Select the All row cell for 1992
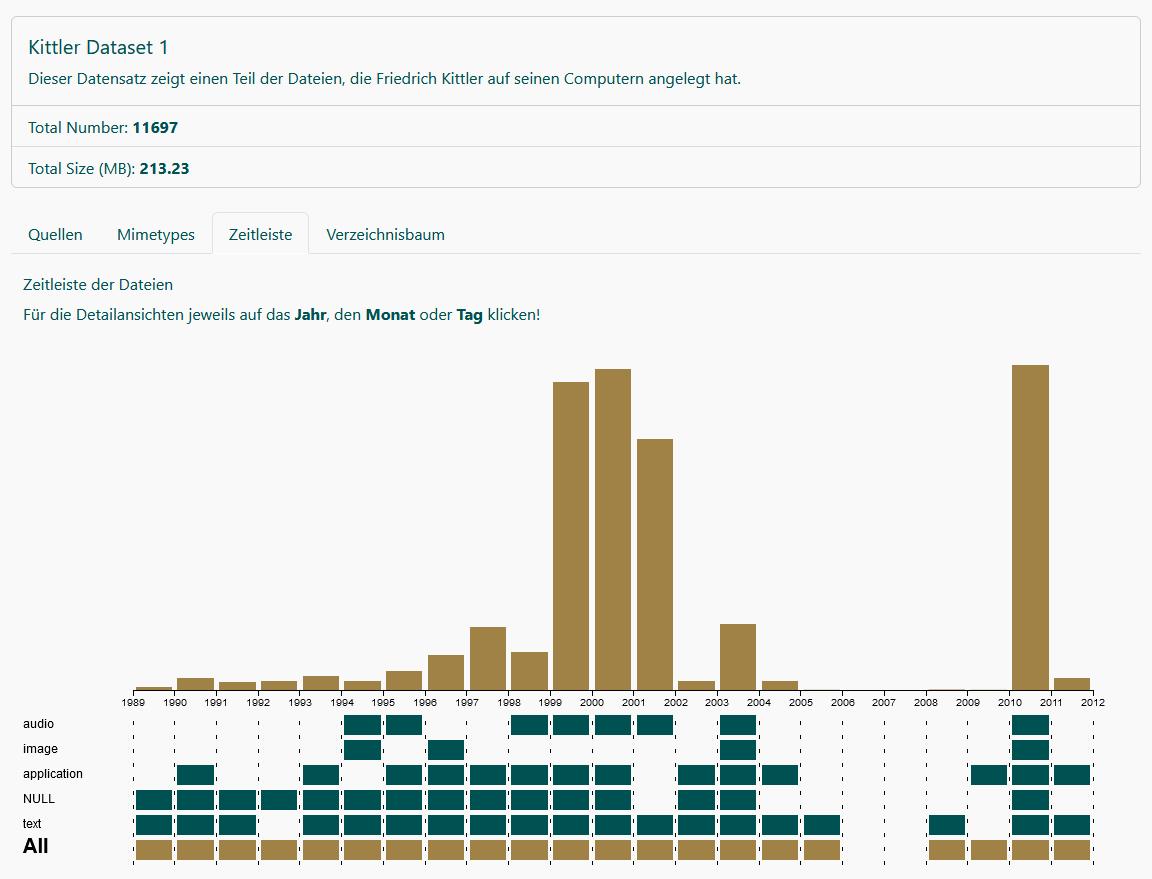 (279, 850)
